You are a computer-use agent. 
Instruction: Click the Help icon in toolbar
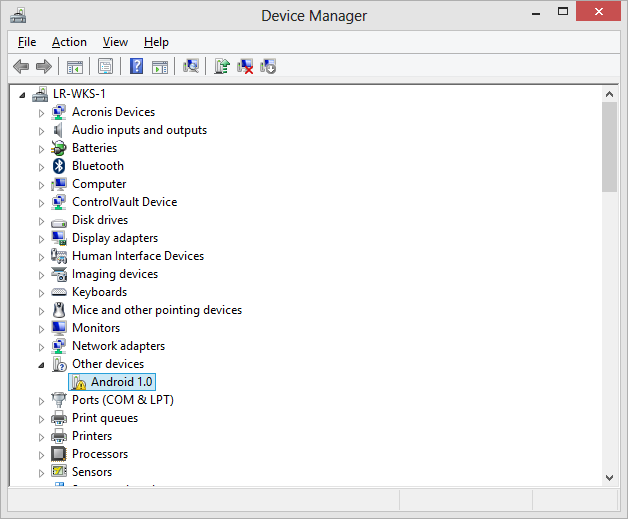coord(137,66)
